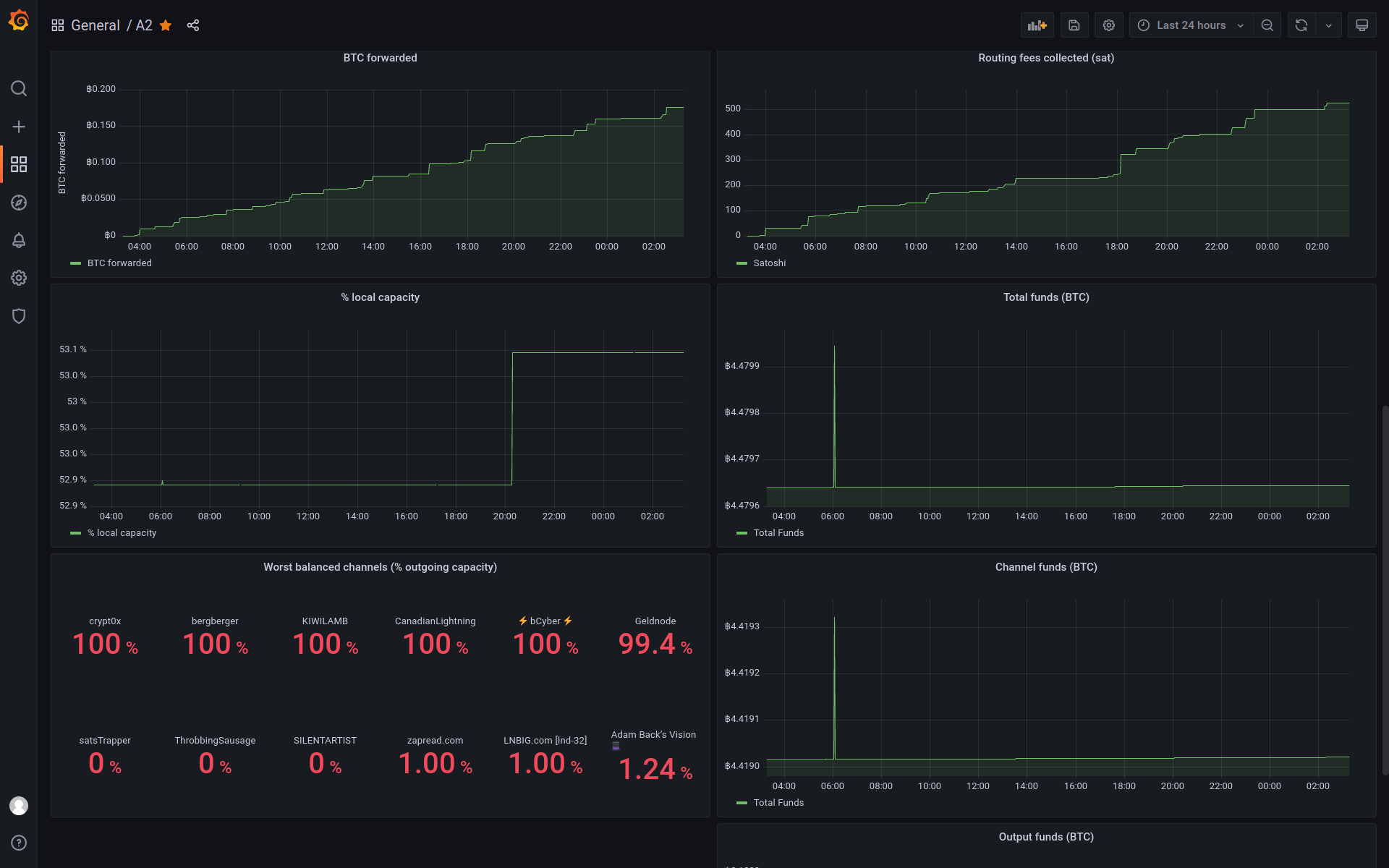This screenshot has height=868, width=1389.
Task: Open the BTC forwarded panel title menu
Action: pyautogui.click(x=380, y=58)
